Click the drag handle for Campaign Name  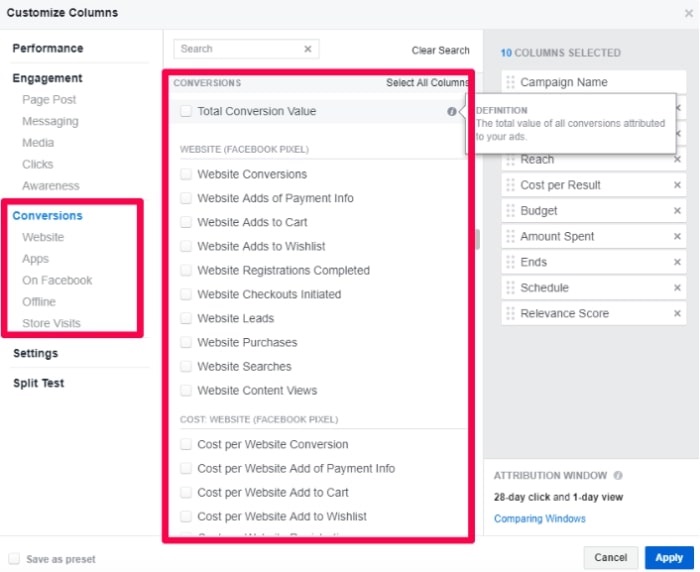(x=510, y=82)
